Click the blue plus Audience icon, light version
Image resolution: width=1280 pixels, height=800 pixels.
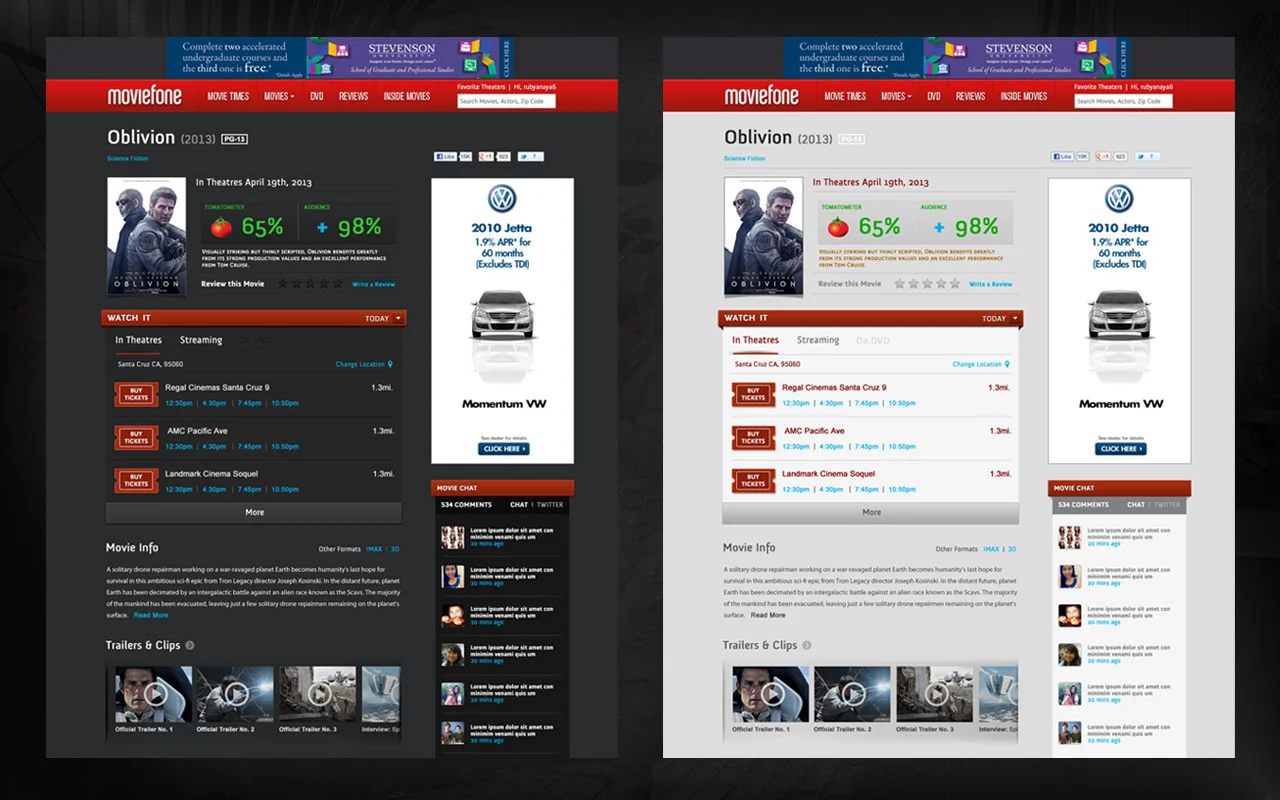point(939,228)
